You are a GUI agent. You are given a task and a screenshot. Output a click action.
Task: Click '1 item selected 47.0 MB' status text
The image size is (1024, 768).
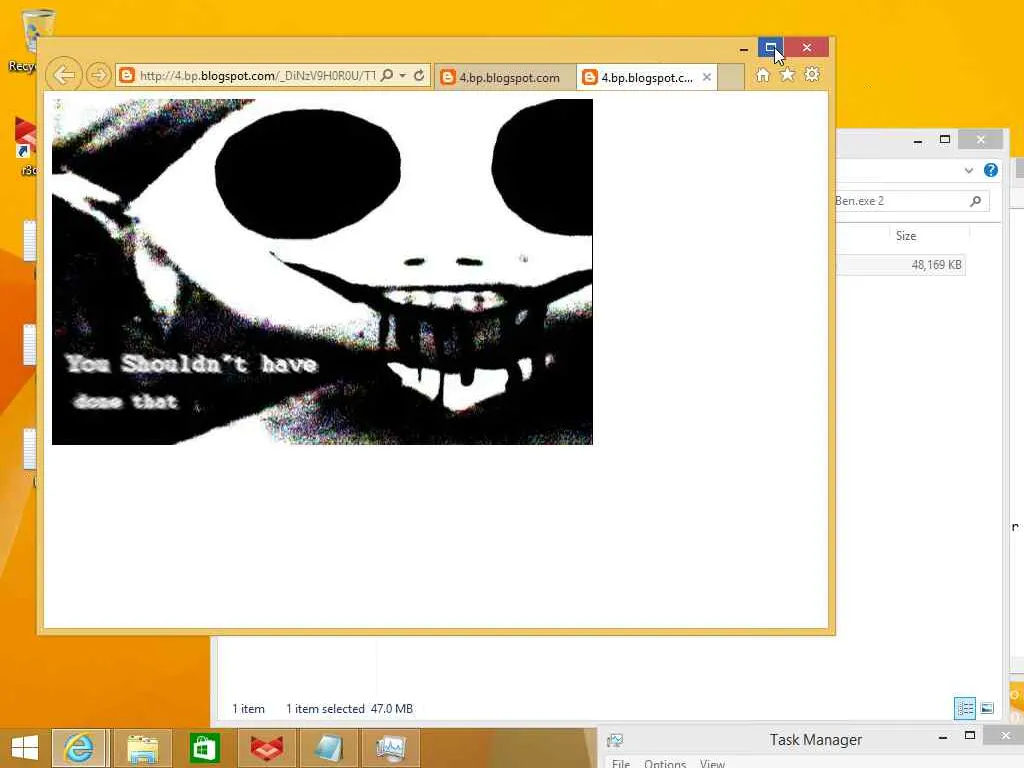pos(349,709)
